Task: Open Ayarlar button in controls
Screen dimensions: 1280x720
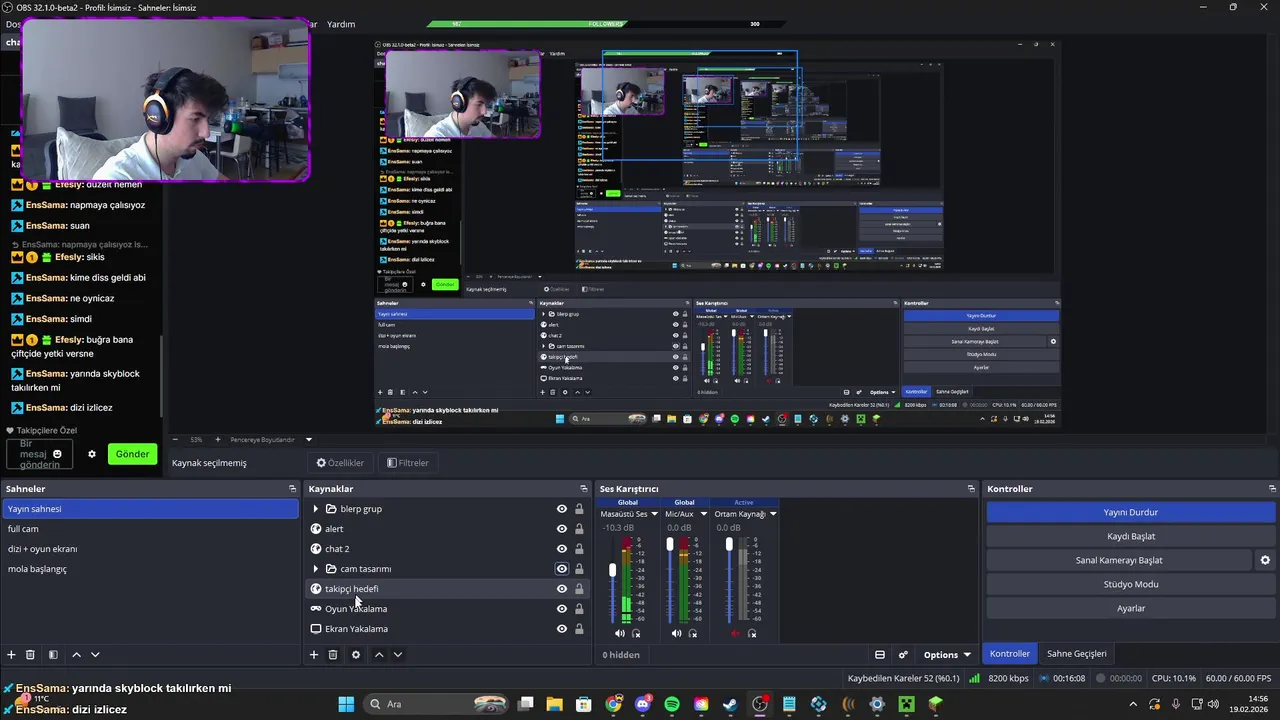Action: click(x=1130, y=608)
